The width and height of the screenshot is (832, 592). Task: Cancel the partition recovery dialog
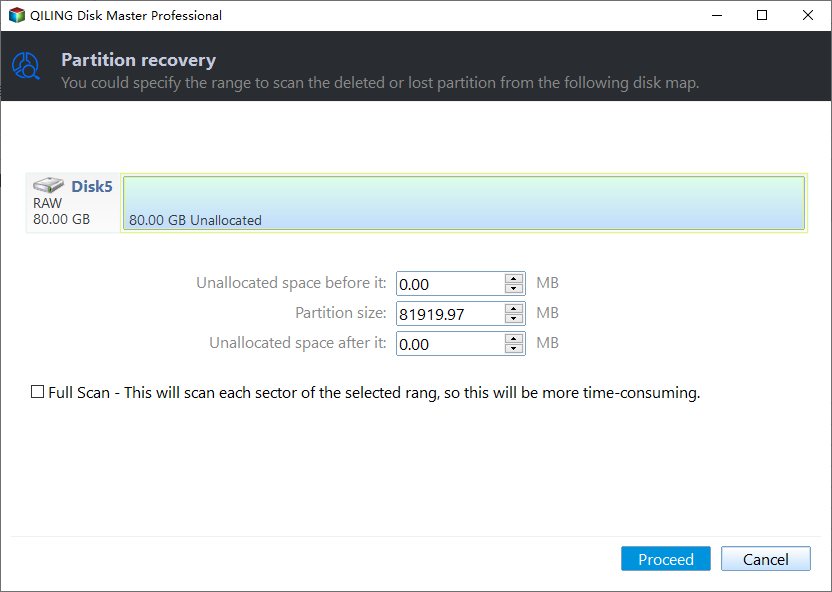(765, 559)
